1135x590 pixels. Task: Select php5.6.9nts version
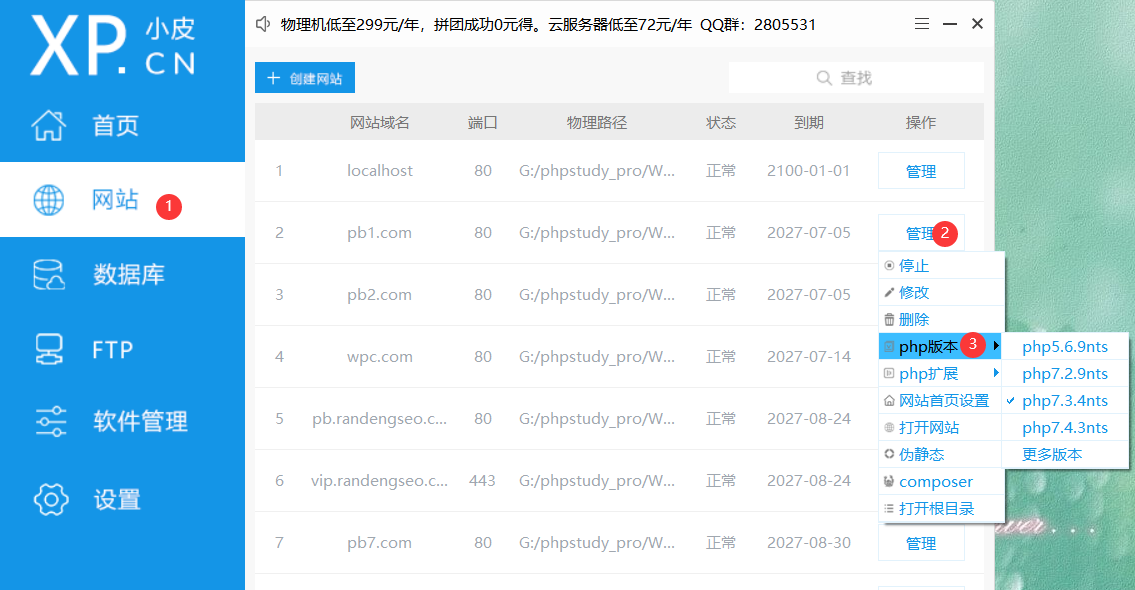click(1065, 347)
